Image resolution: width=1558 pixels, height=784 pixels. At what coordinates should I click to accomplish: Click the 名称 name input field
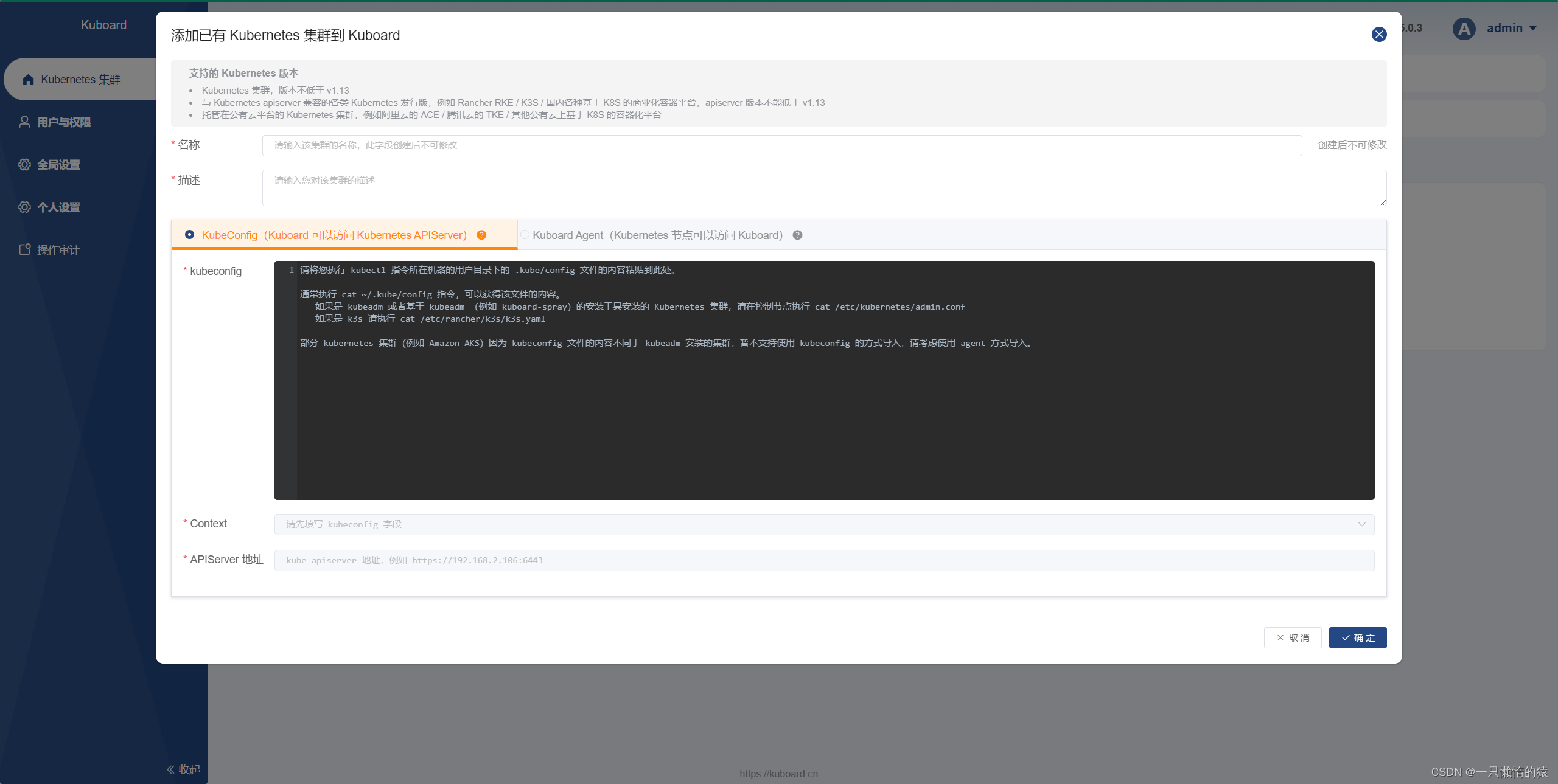pos(781,145)
